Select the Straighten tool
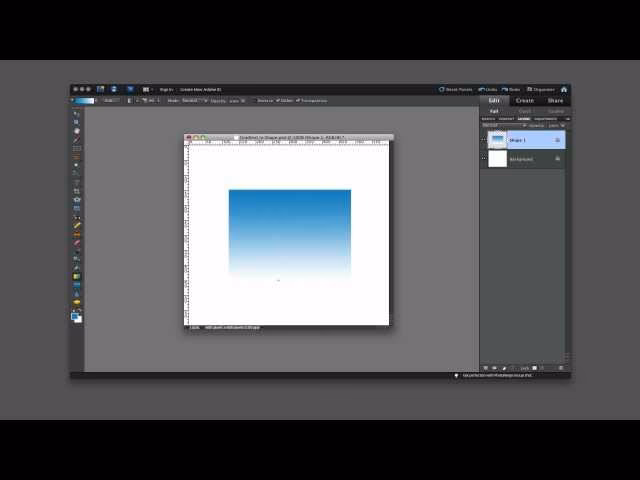Image resolution: width=640 pixels, height=480 pixels. coord(76,208)
